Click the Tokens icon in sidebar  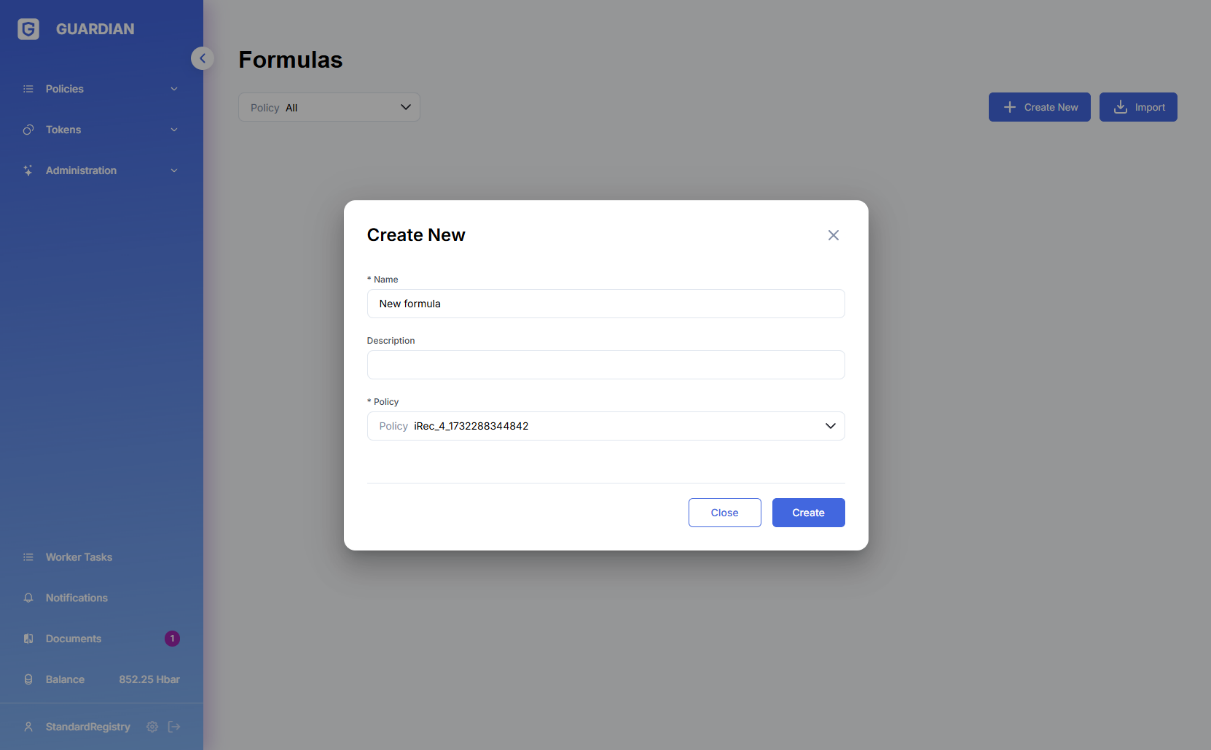pos(29,130)
